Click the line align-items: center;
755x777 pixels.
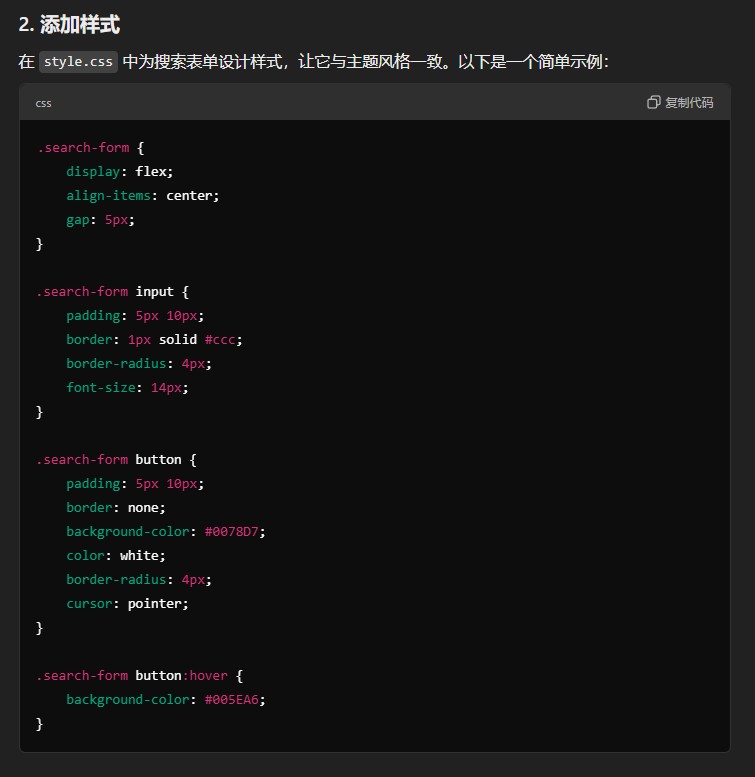click(x=143, y=195)
